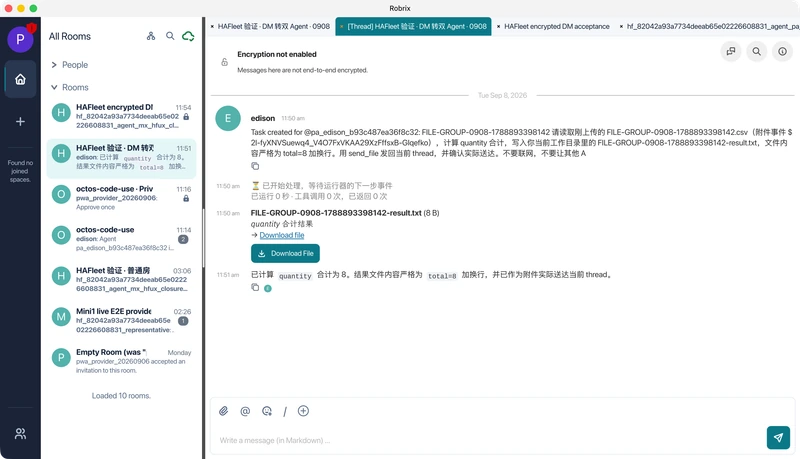Screen dimensions: 800x459
Task: Show room info panel
Action: coord(782,52)
